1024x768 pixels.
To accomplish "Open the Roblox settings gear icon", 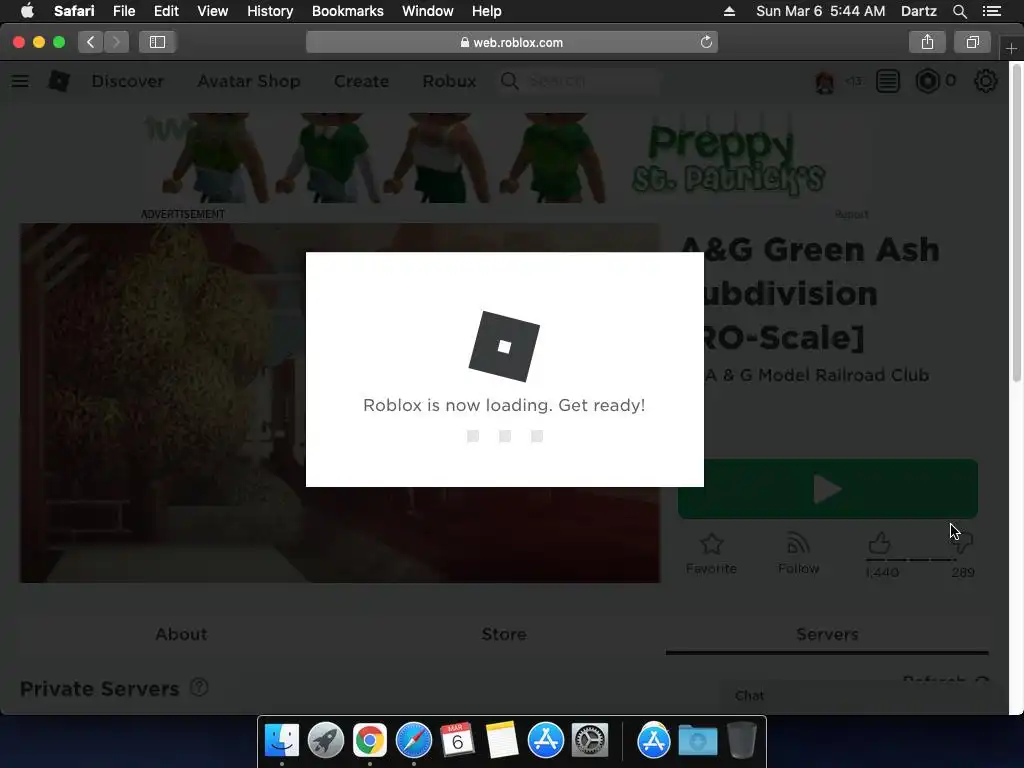I will [985, 81].
